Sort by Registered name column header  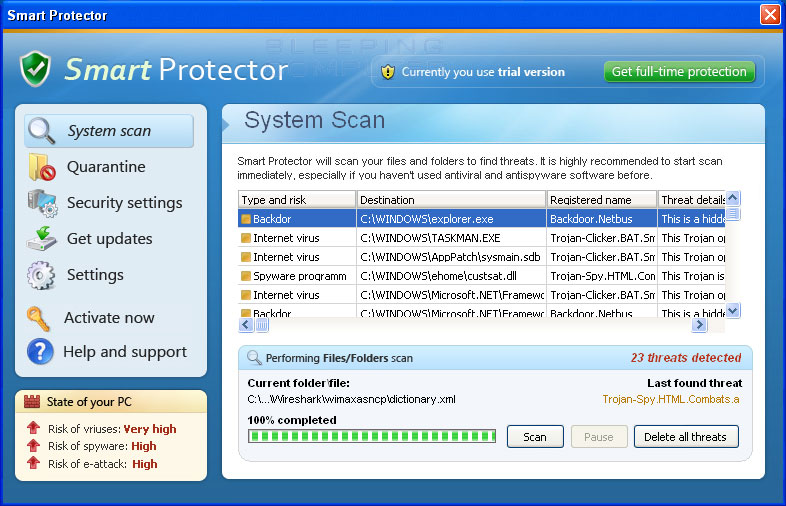coord(602,200)
